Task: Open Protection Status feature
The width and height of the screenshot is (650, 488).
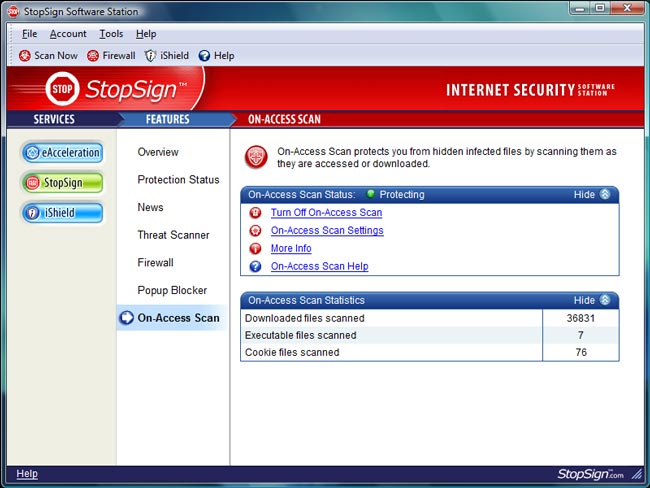Action: (x=178, y=180)
